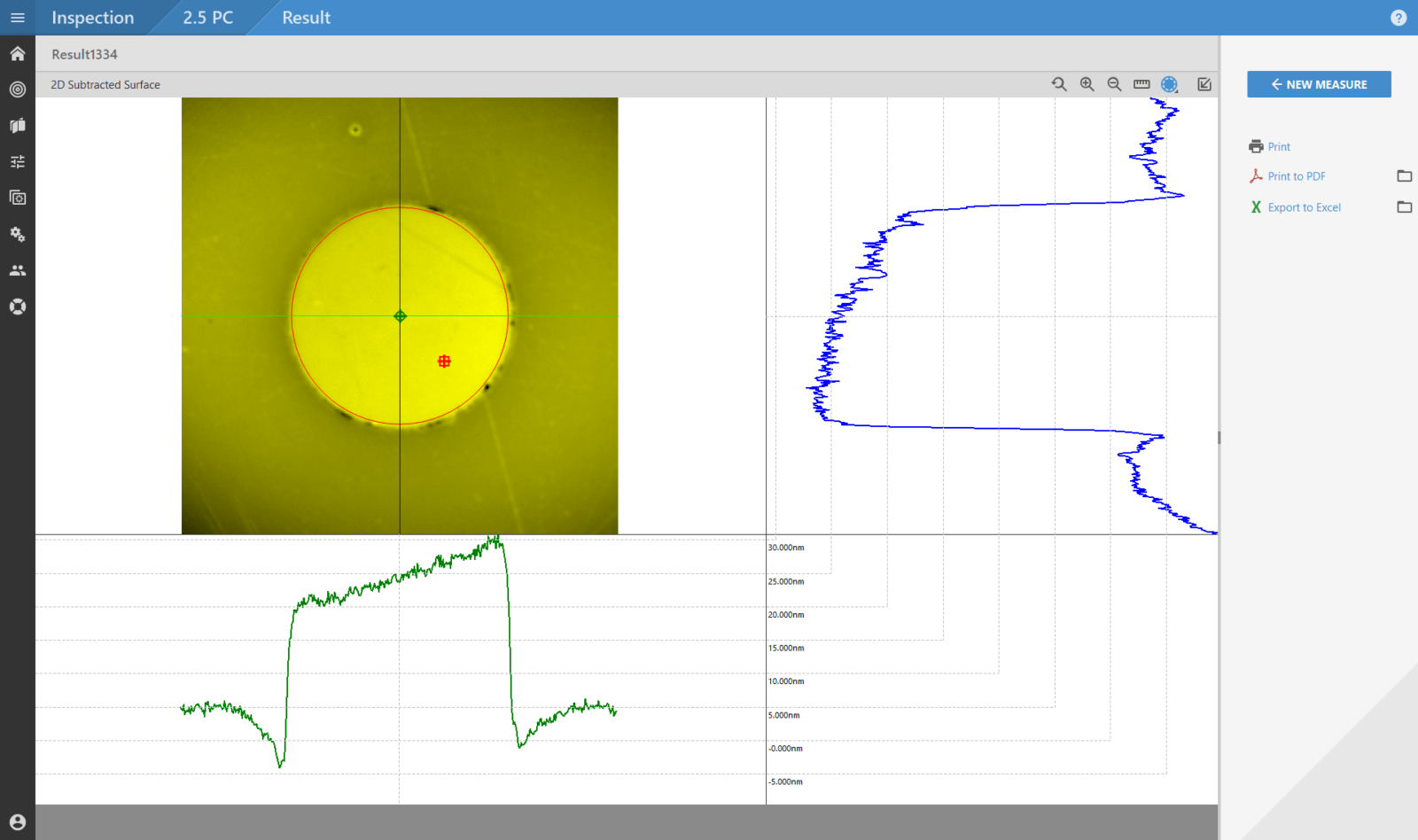1418x840 pixels.
Task: Open the library panel icon in the sidebar
Action: [17, 125]
